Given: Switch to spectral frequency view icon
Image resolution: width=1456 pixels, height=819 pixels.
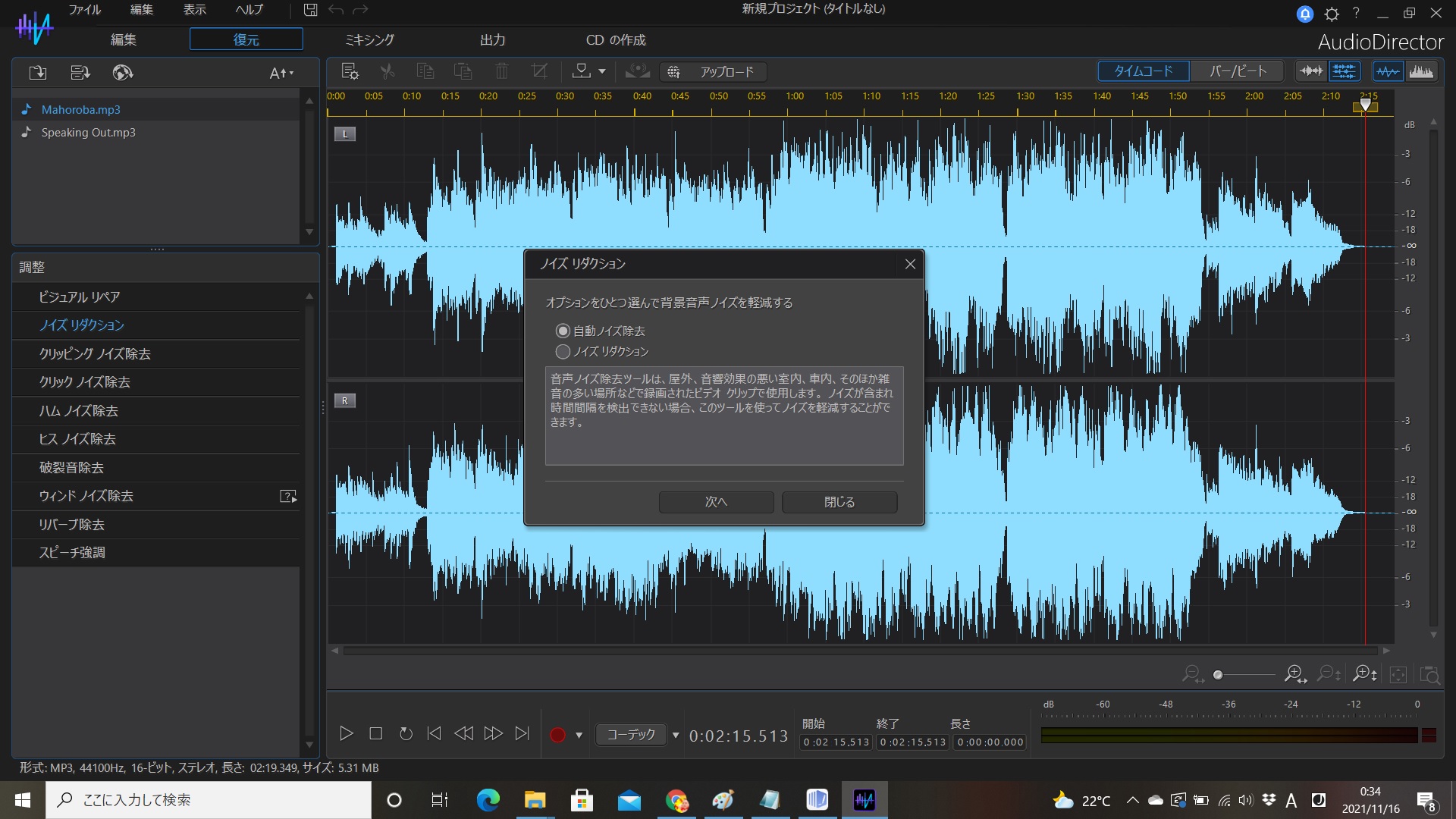Looking at the screenshot, I should pyautogui.click(x=1420, y=71).
